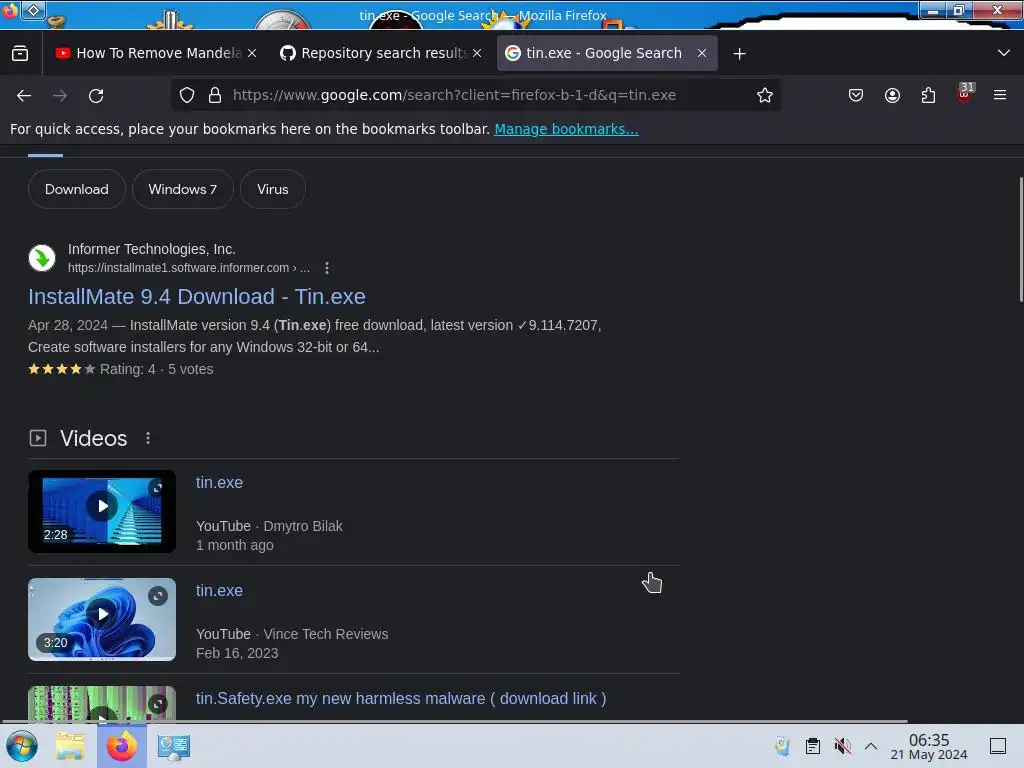Open the Informer Technologies site favicon
The image size is (1024, 768).
(x=42, y=258)
